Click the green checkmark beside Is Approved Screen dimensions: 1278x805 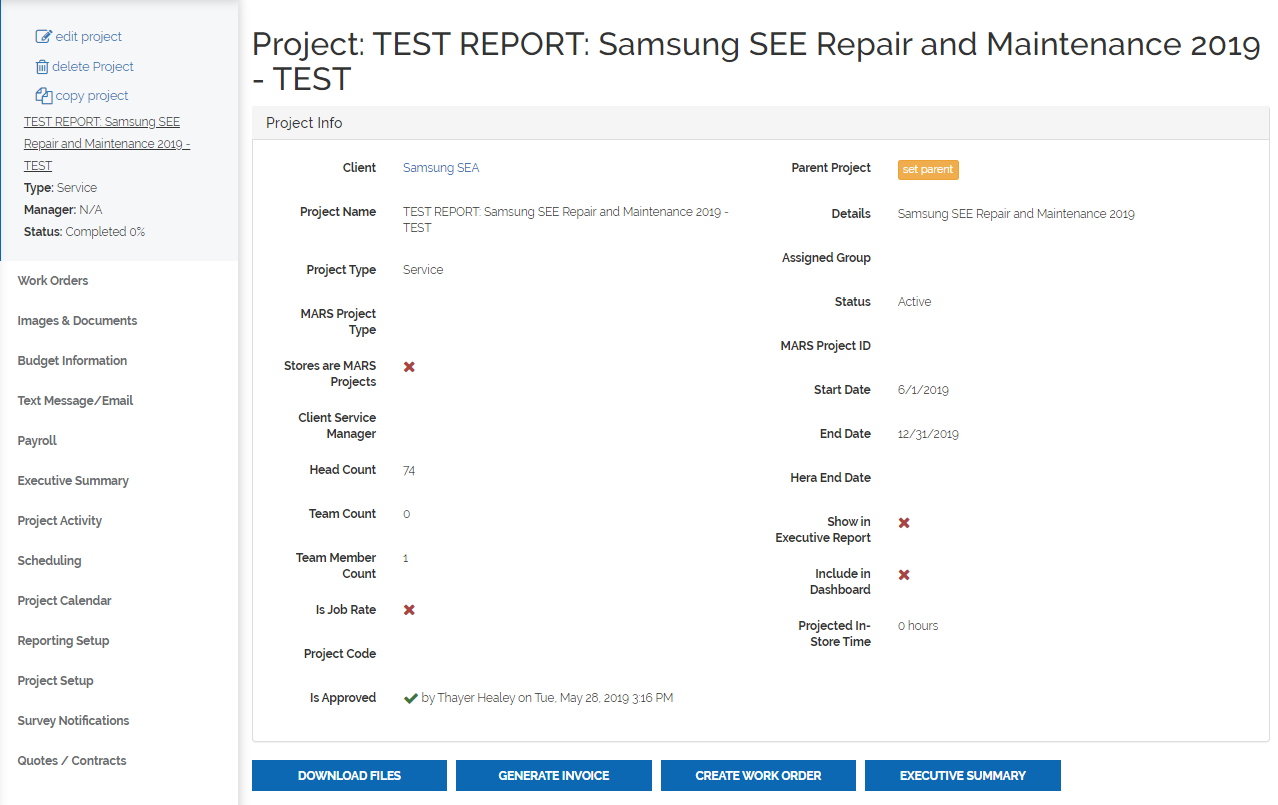click(x=410, y=699)
